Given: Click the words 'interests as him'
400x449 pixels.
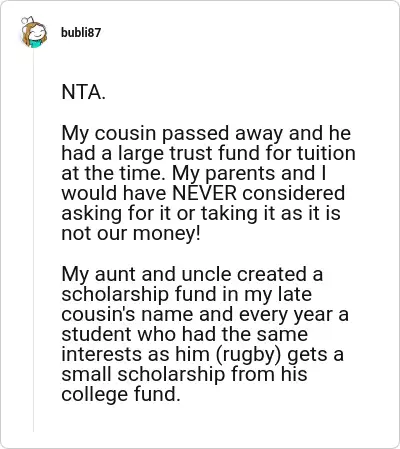Looking at the screenshot, I should click(x=135, y=354).
